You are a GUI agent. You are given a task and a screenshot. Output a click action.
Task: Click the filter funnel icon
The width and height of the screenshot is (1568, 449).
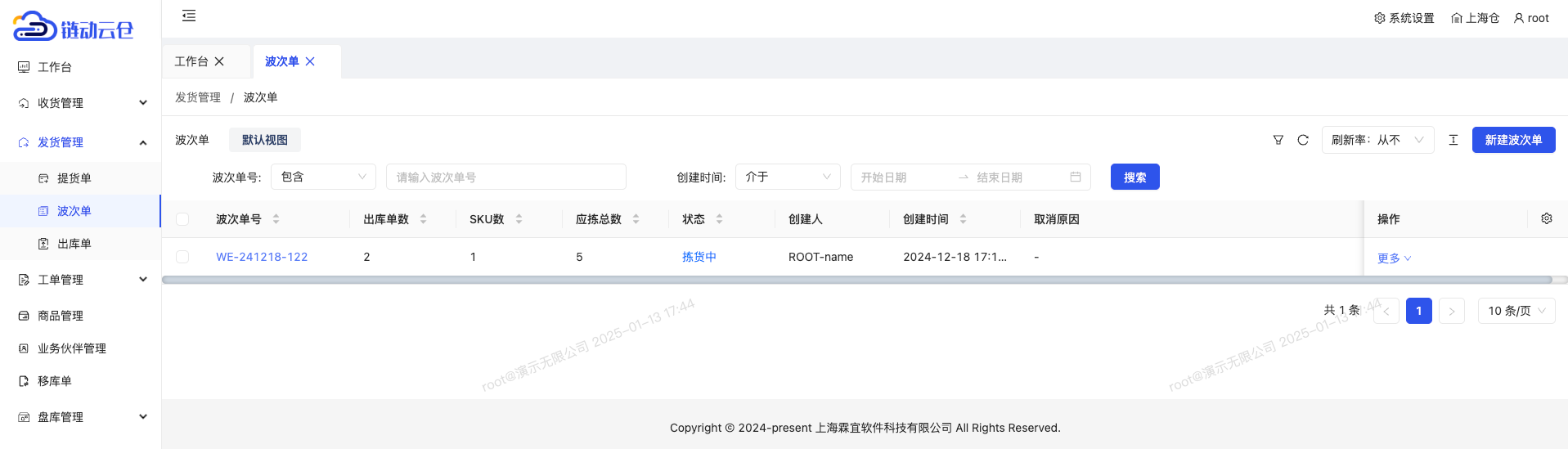pyautogui.click(x=1278, y=140)
